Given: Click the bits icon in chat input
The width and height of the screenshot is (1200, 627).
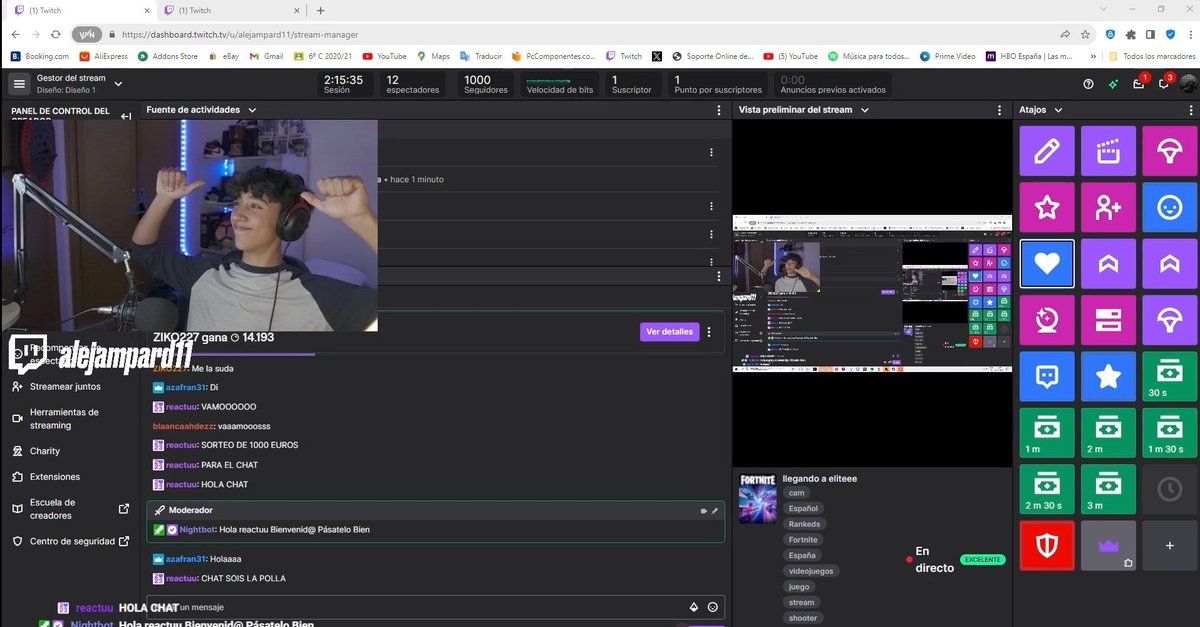Looking at the screenshot, I should [x=694, y=607].
